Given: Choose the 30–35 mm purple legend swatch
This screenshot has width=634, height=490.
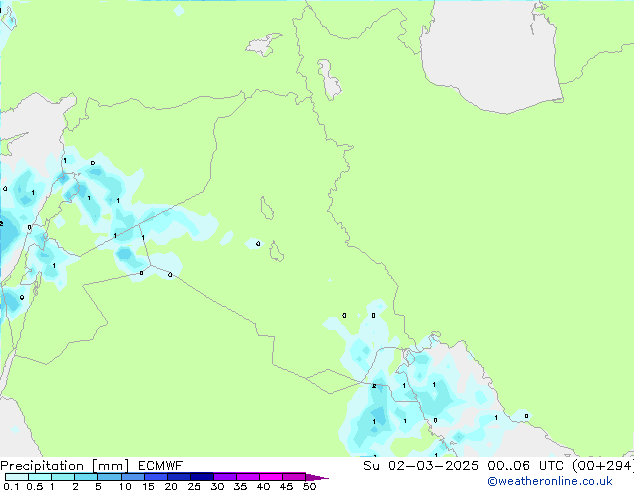Looking at the screenshot, I should pyautogui.click(x=224, y=477).
